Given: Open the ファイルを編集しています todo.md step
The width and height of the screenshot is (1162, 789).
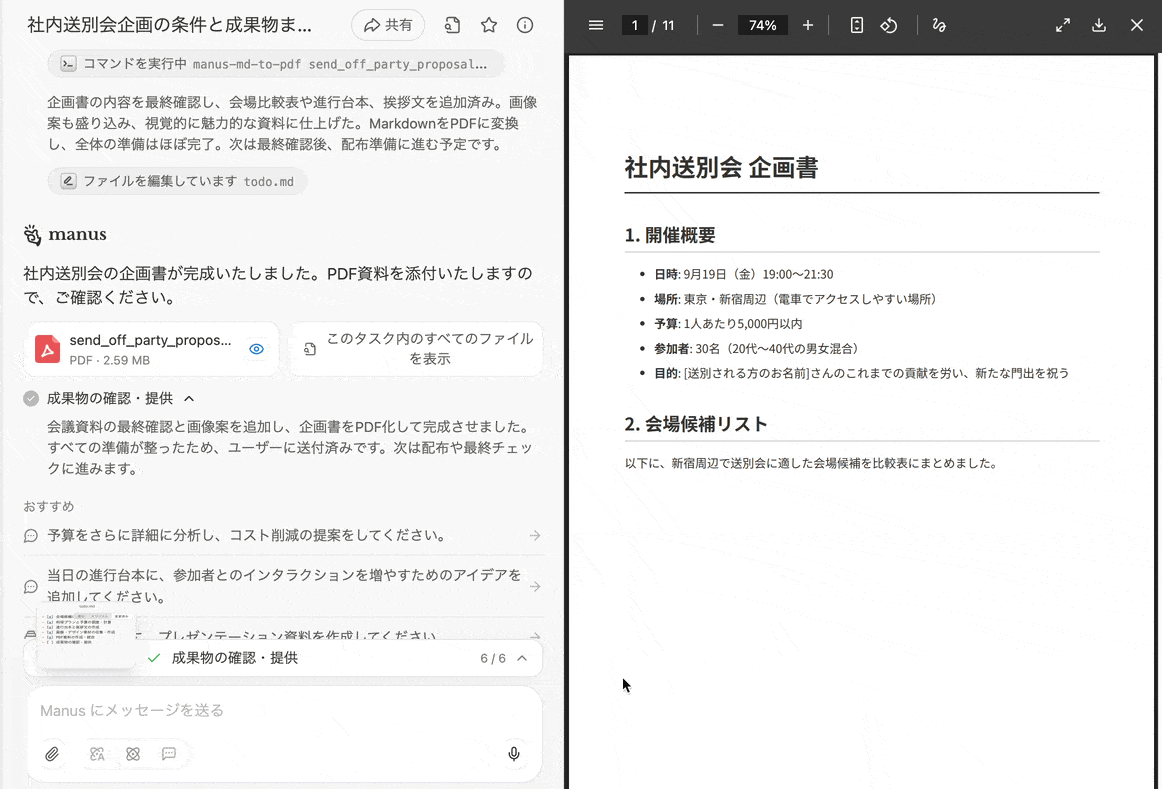Looking at the screenshot, I should click(x=178, y=181).
